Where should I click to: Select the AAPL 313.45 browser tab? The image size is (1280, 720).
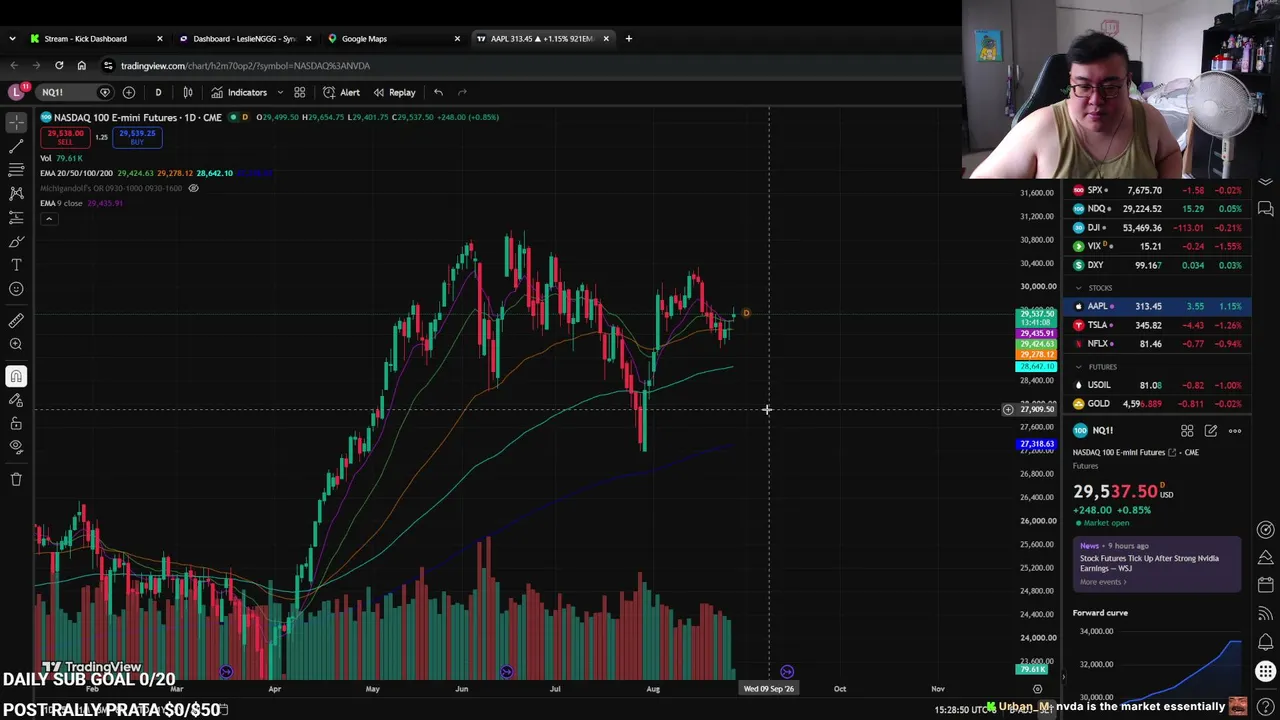(543, 39)
